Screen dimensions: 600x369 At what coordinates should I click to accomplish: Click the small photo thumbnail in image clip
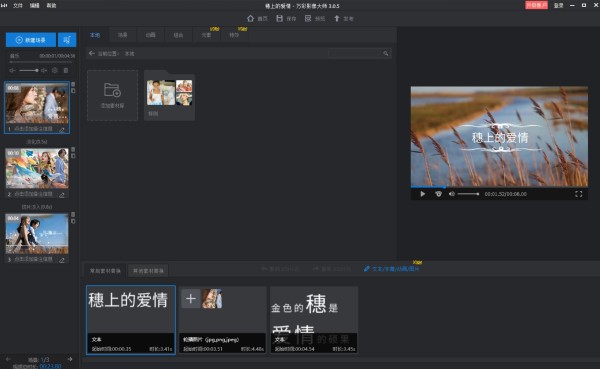coord(212,299)
